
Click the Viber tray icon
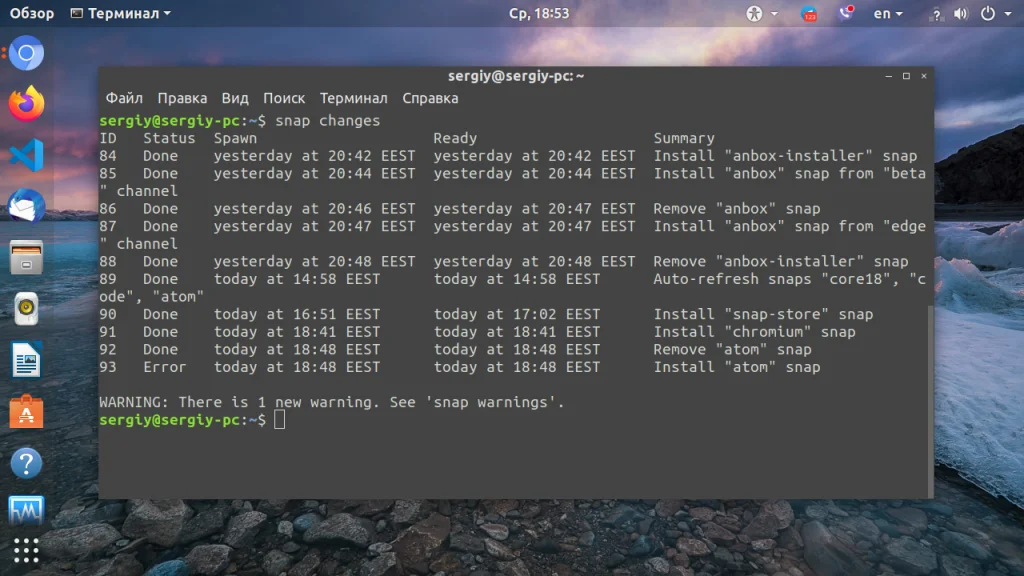(846, 13)
